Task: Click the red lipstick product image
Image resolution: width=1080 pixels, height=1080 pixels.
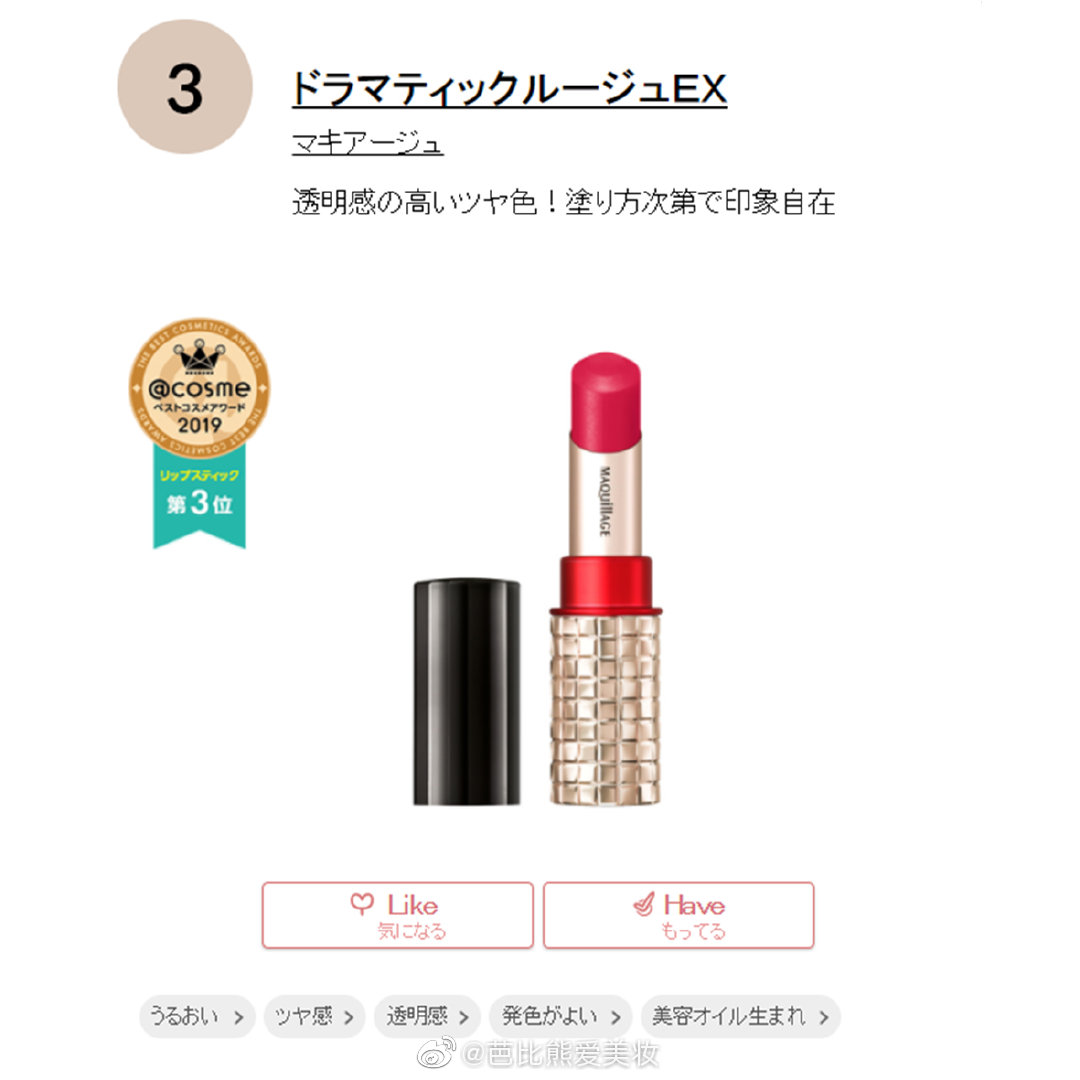Action: coord(605,579)
